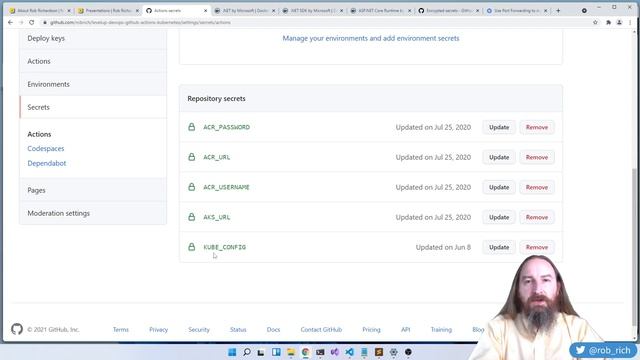Open the footer Status link
The image size is (640, 360).
pos(238,329)
